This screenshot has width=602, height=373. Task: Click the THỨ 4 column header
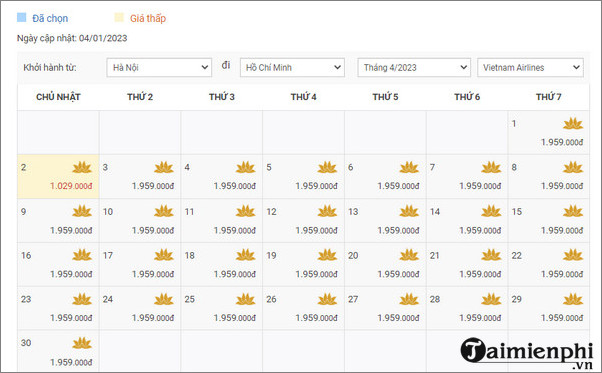304,97
